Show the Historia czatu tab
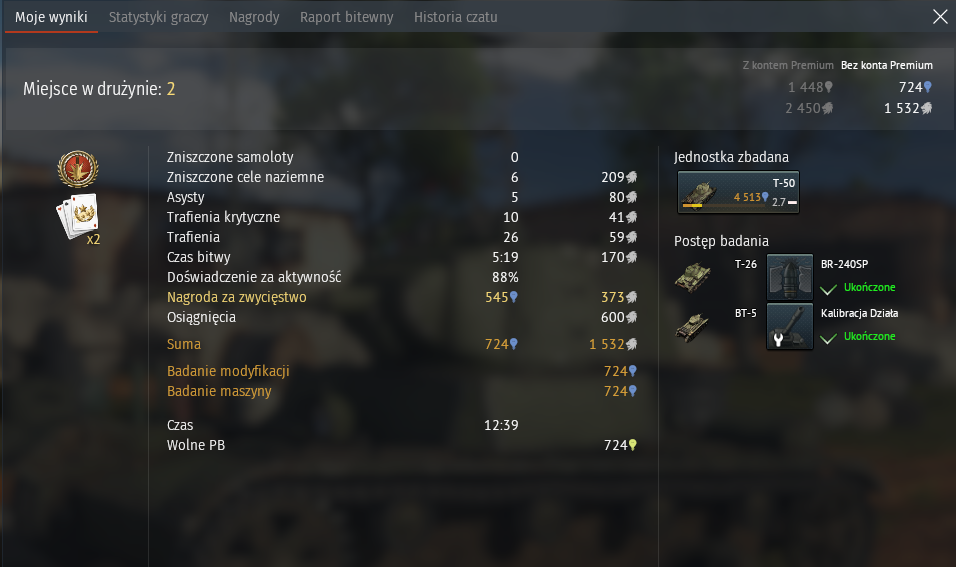 pos(455,17)
